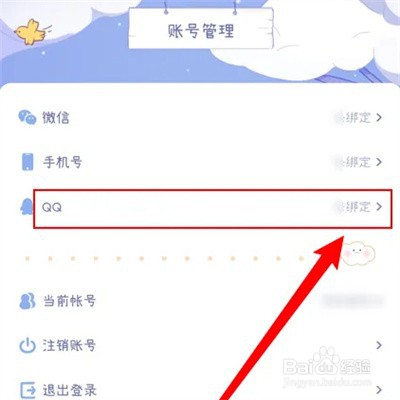Screen dimensions: 400x400
Task: Open the 微信 binding chevron
Action: coord(379,117)
